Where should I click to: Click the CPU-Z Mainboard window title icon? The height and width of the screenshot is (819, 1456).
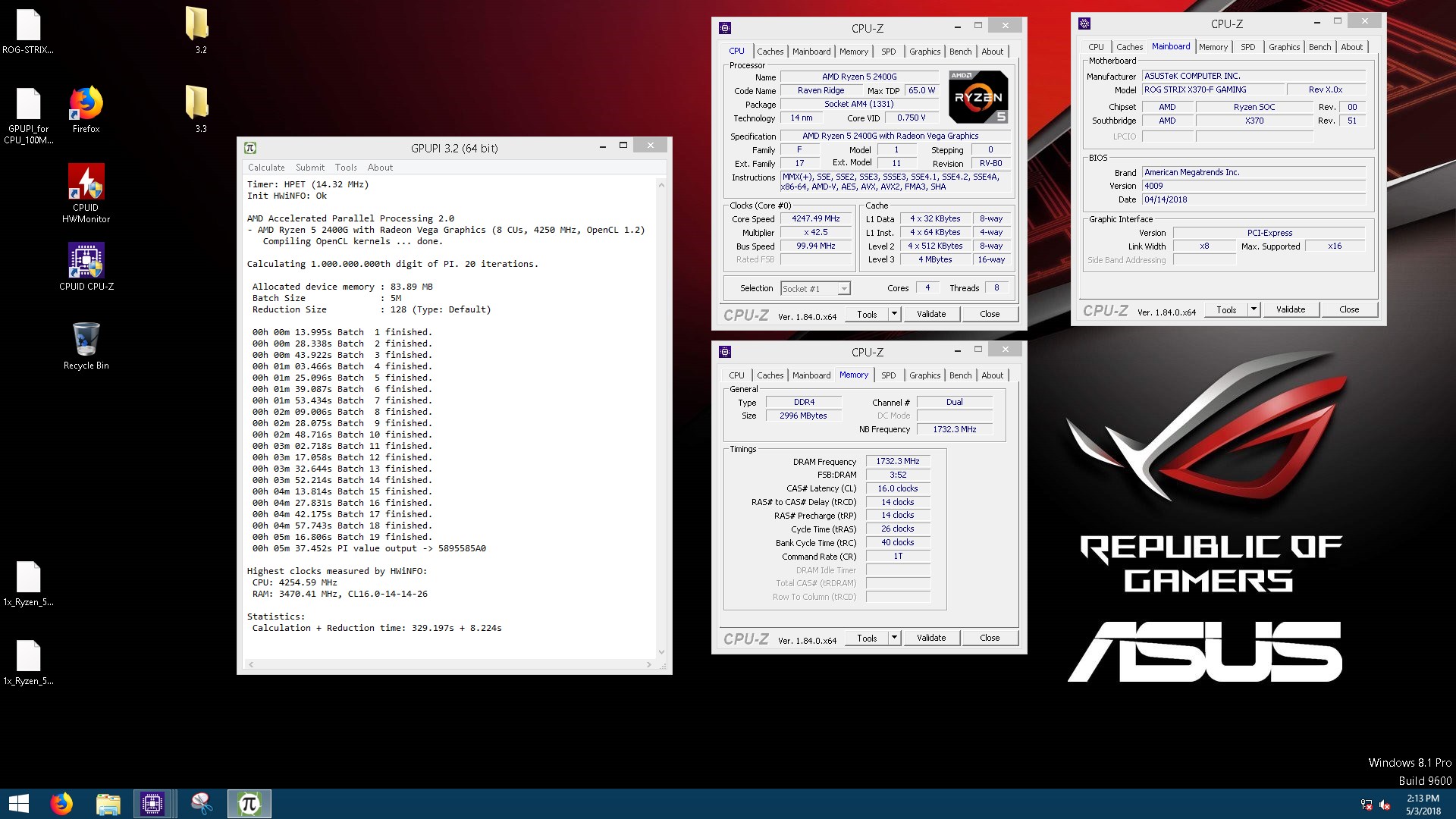pos(1084,24)
